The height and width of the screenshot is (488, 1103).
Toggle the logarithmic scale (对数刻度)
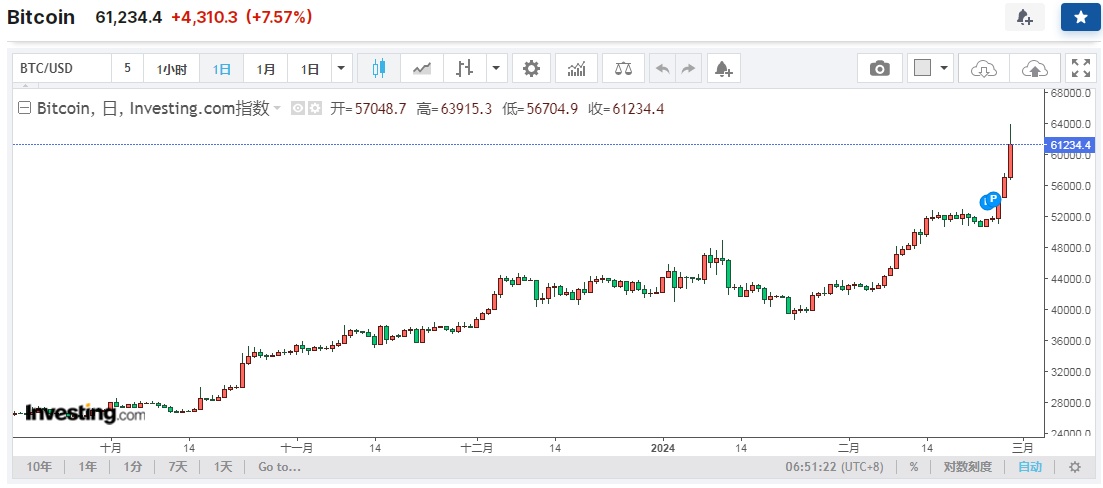[967, 466]
